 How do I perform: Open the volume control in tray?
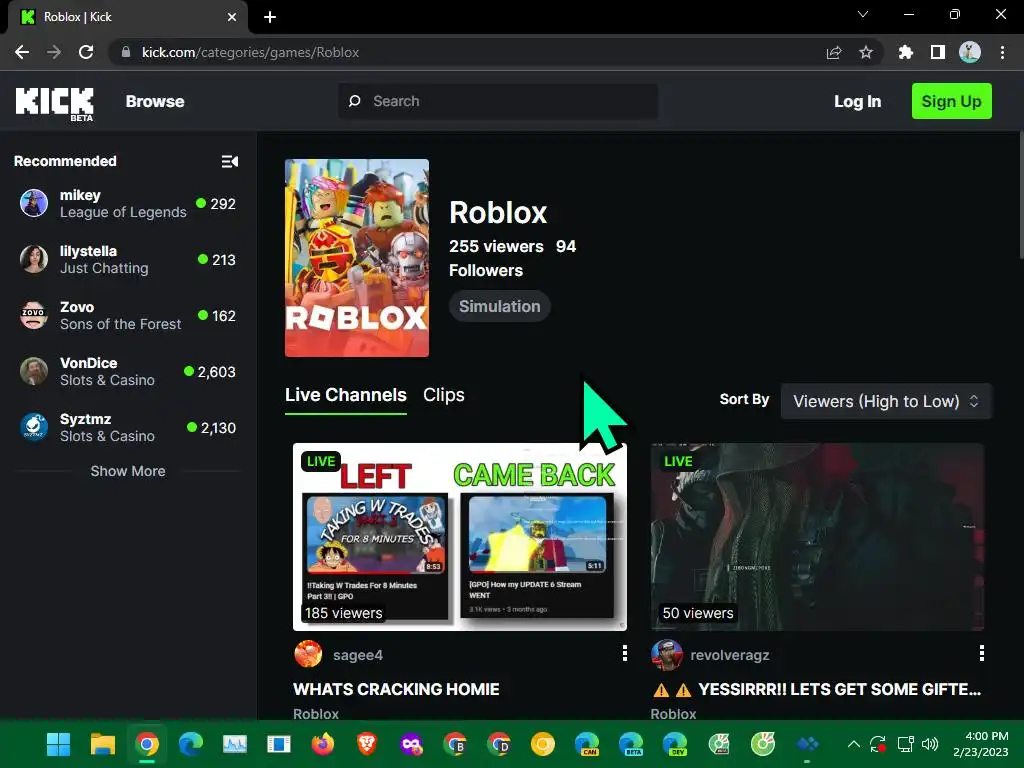click(x=930, y=744)
